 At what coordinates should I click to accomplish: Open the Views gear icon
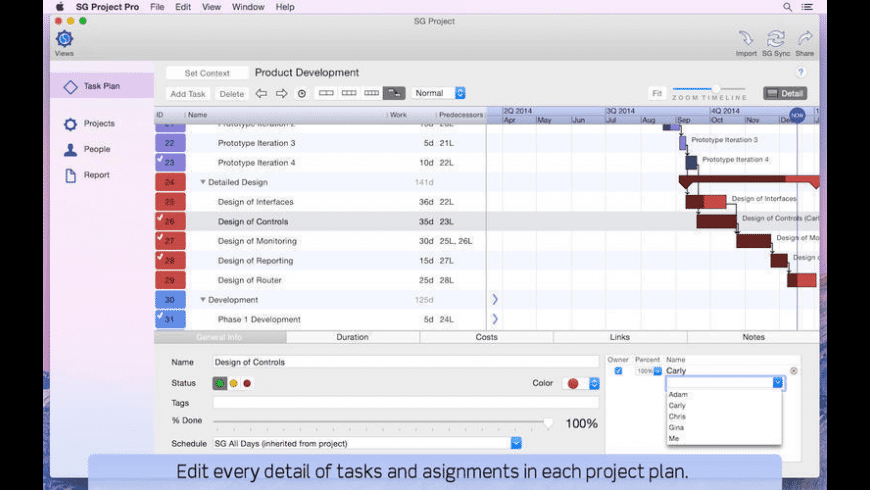pyautogui.click(x=64, y=40)
